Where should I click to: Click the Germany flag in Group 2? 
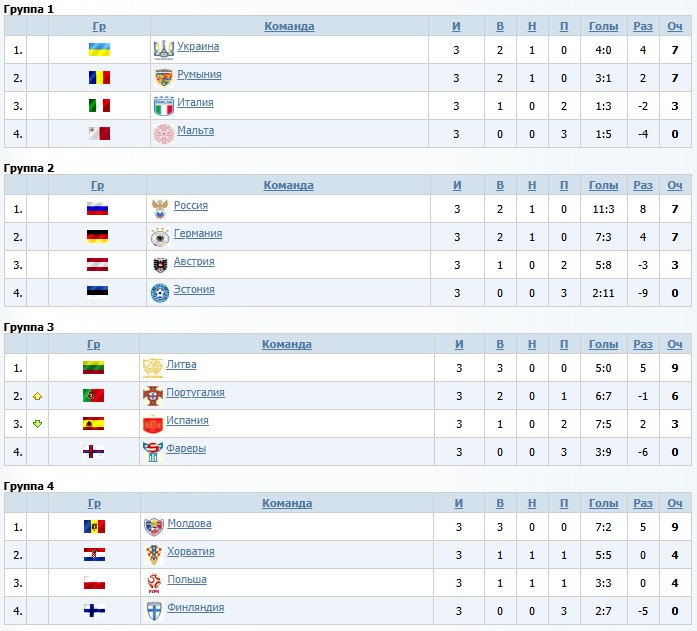[97, 236]
